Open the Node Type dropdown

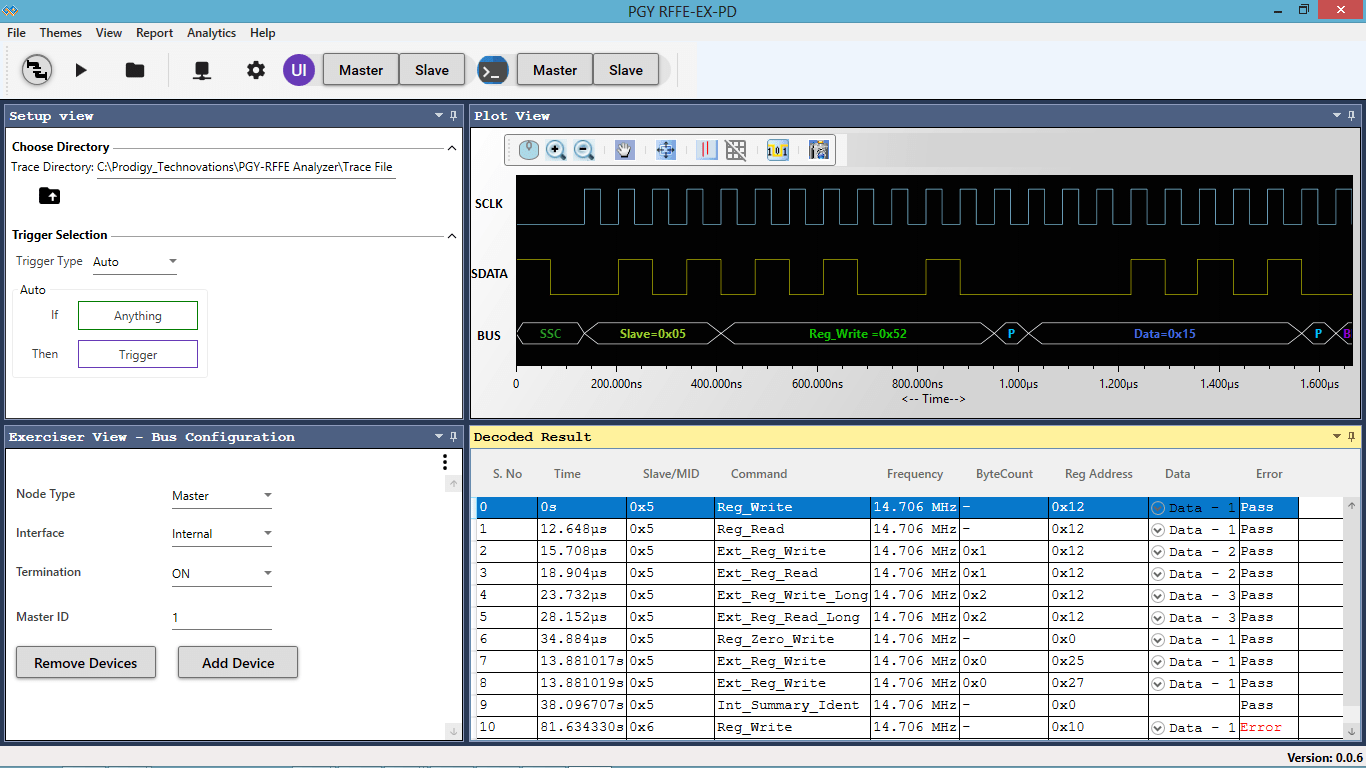pos(221,494)
